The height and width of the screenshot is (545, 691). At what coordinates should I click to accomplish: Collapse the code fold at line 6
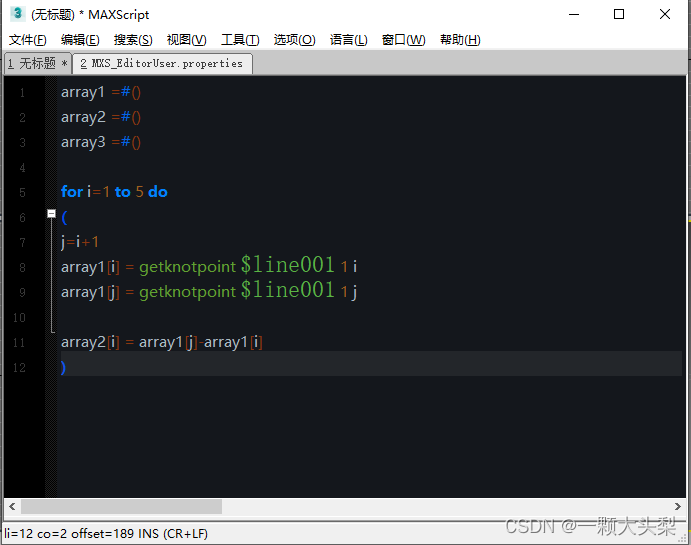[52, 214]
